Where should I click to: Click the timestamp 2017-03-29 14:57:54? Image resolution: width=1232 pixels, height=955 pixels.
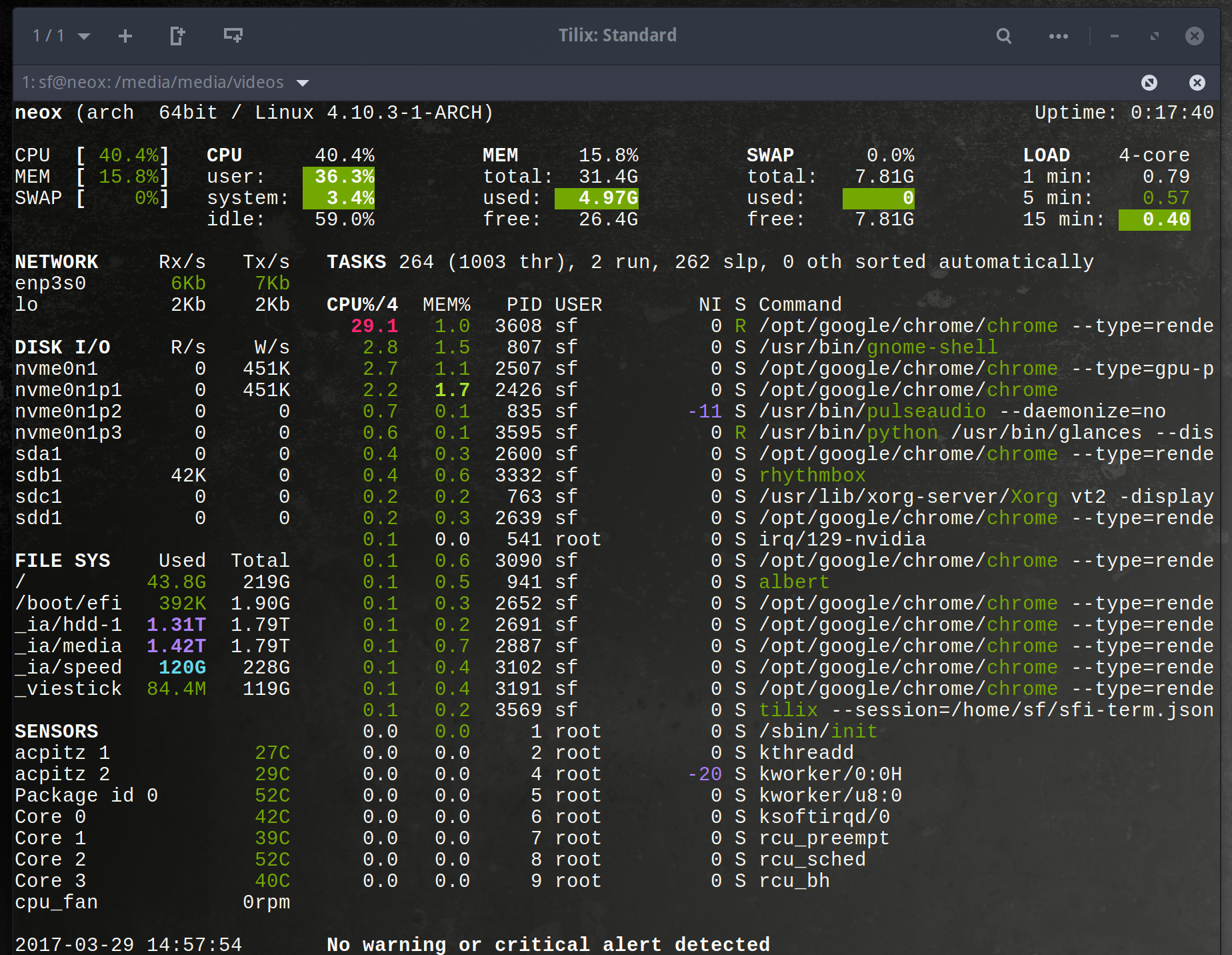[129, 944]
